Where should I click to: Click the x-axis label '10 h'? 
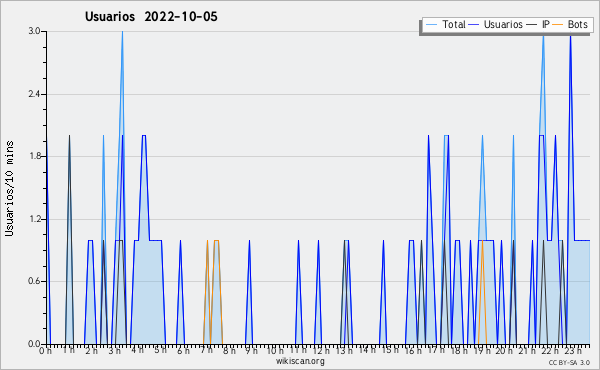tap(275, 350)
